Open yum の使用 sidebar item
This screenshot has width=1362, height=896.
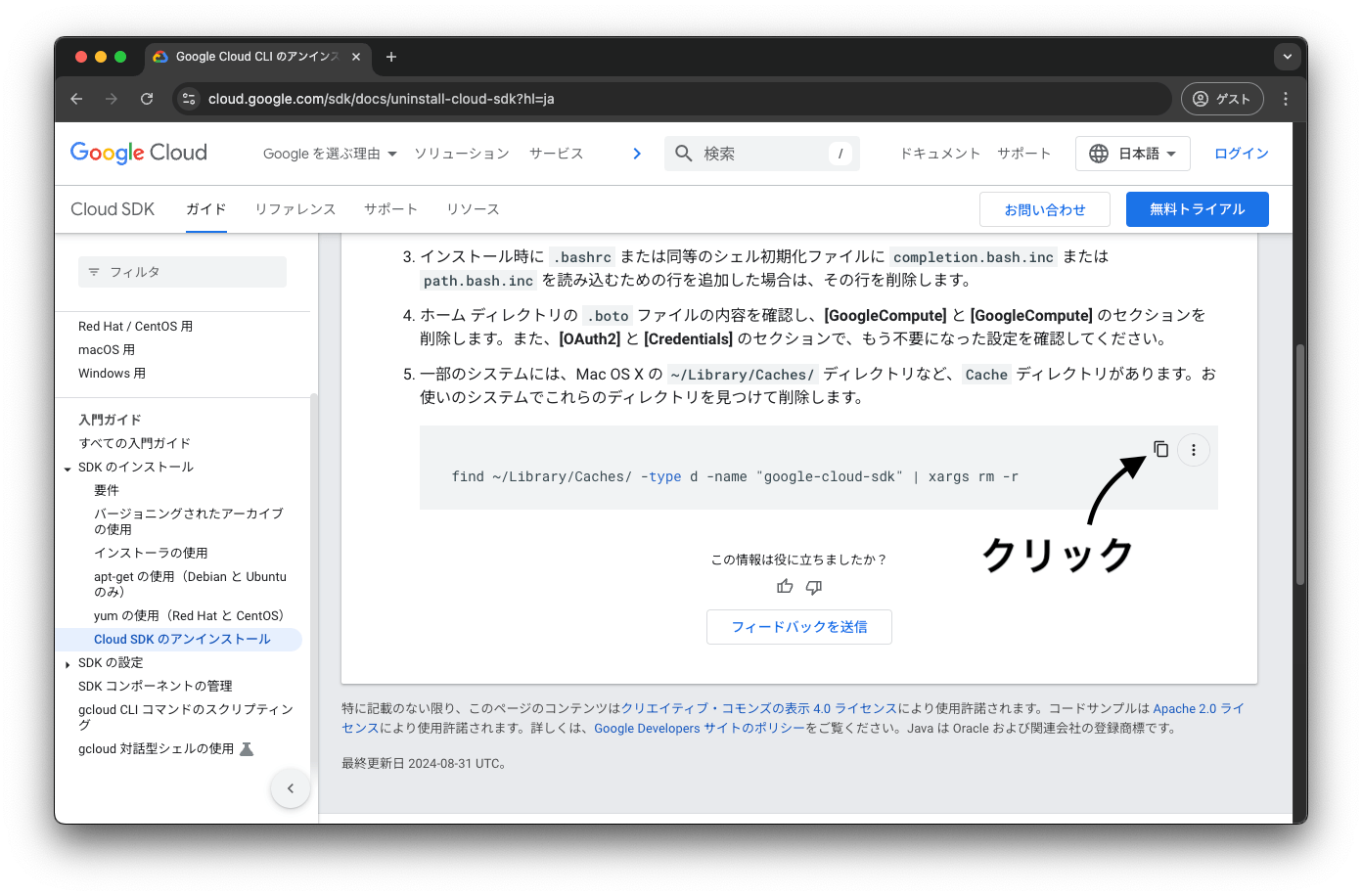pyautogui.click(x=189, y=615)
